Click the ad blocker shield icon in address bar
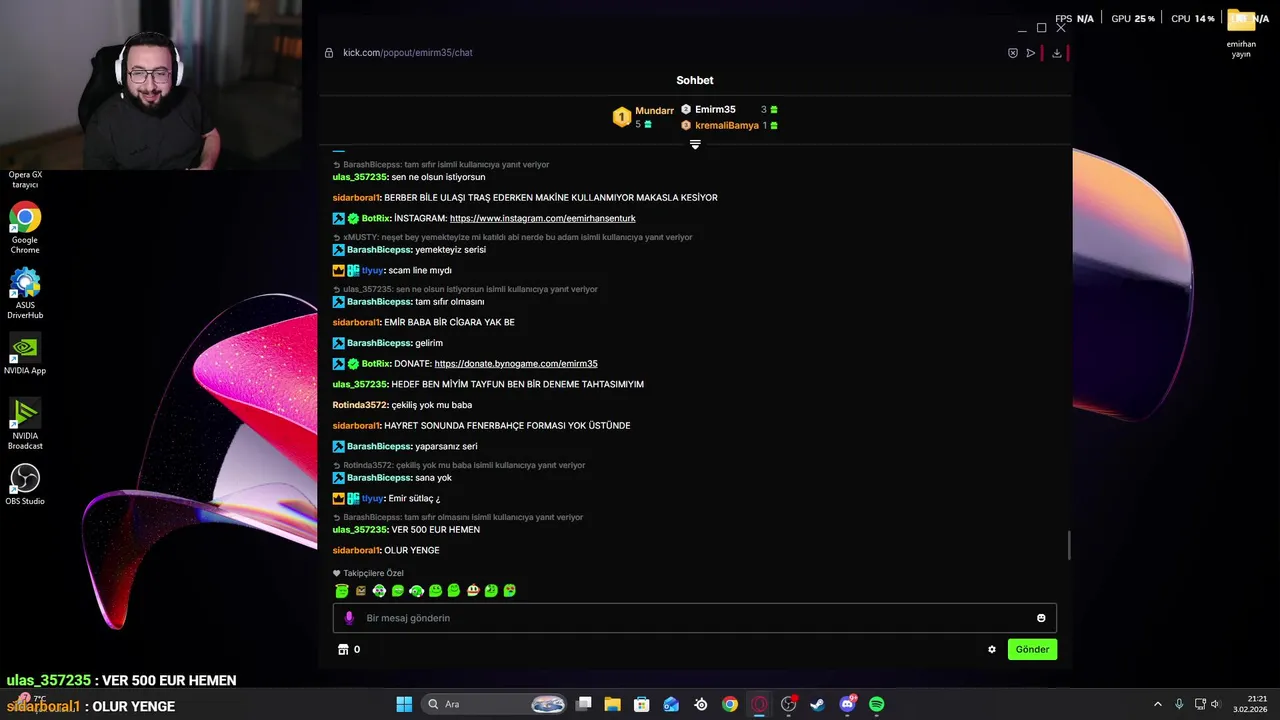The height and width of the screenshot is (720, 1280). (x=1012, y=53)
